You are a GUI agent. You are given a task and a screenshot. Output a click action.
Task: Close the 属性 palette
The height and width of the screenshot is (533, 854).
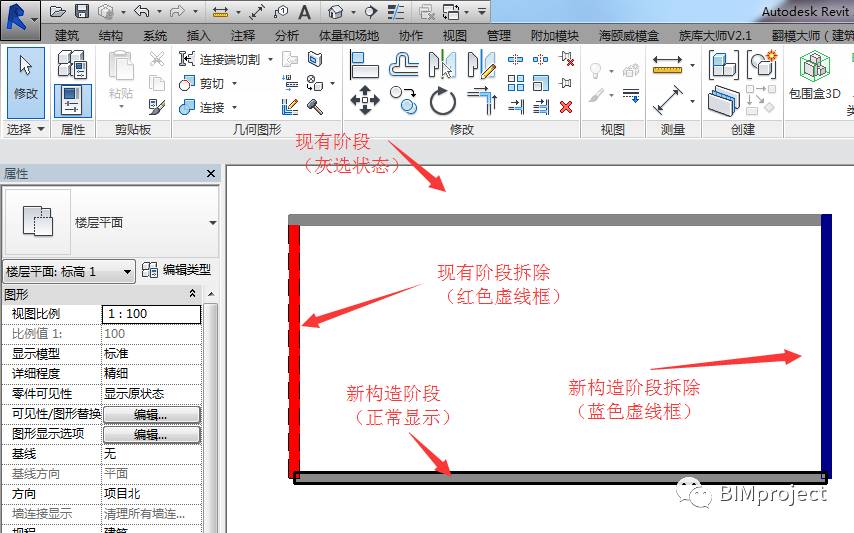coord(211,174)
